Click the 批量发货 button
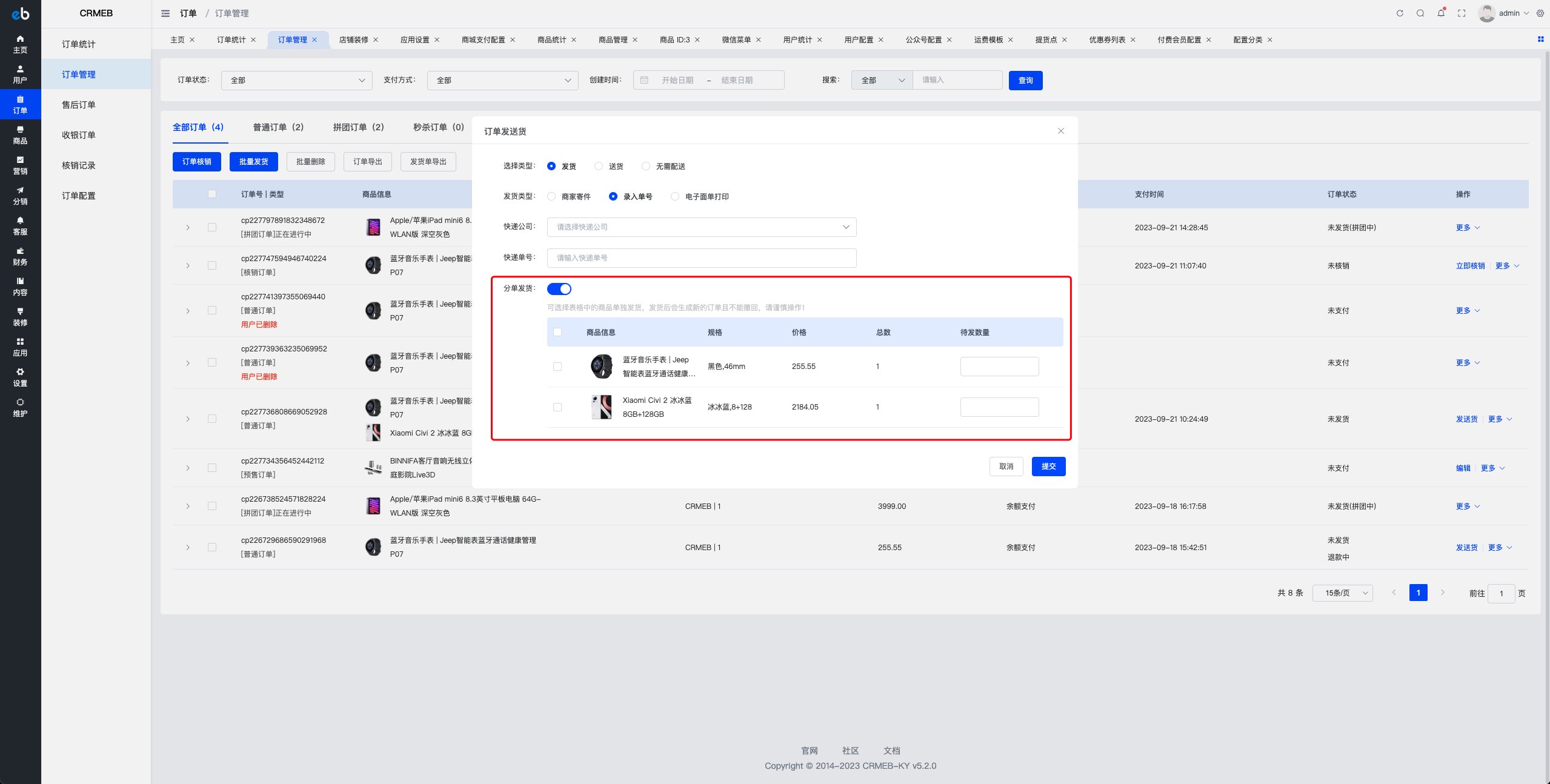1550x784 pixels. pos(253,162)
